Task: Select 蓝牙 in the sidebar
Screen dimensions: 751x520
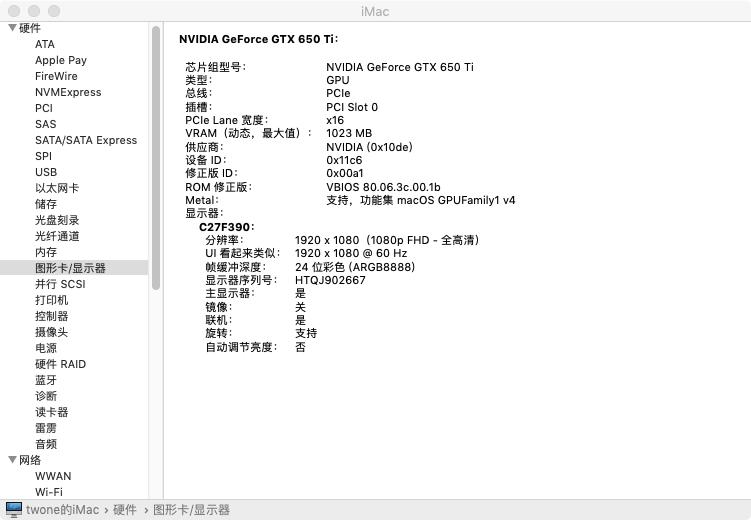Action: [46, 380]
